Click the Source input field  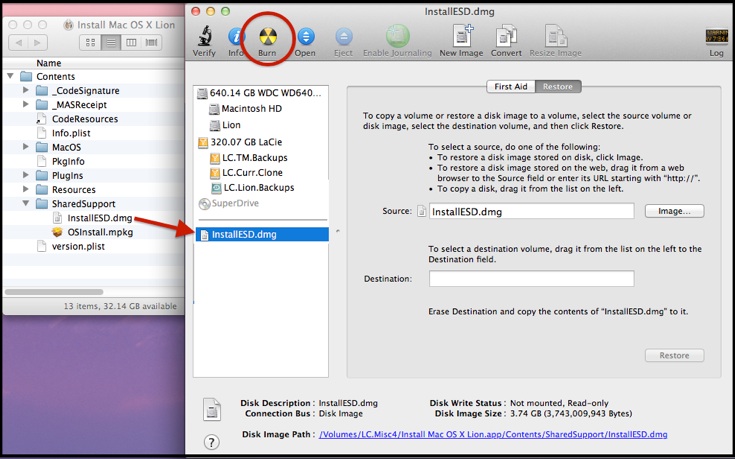click(x=532, y=211)
